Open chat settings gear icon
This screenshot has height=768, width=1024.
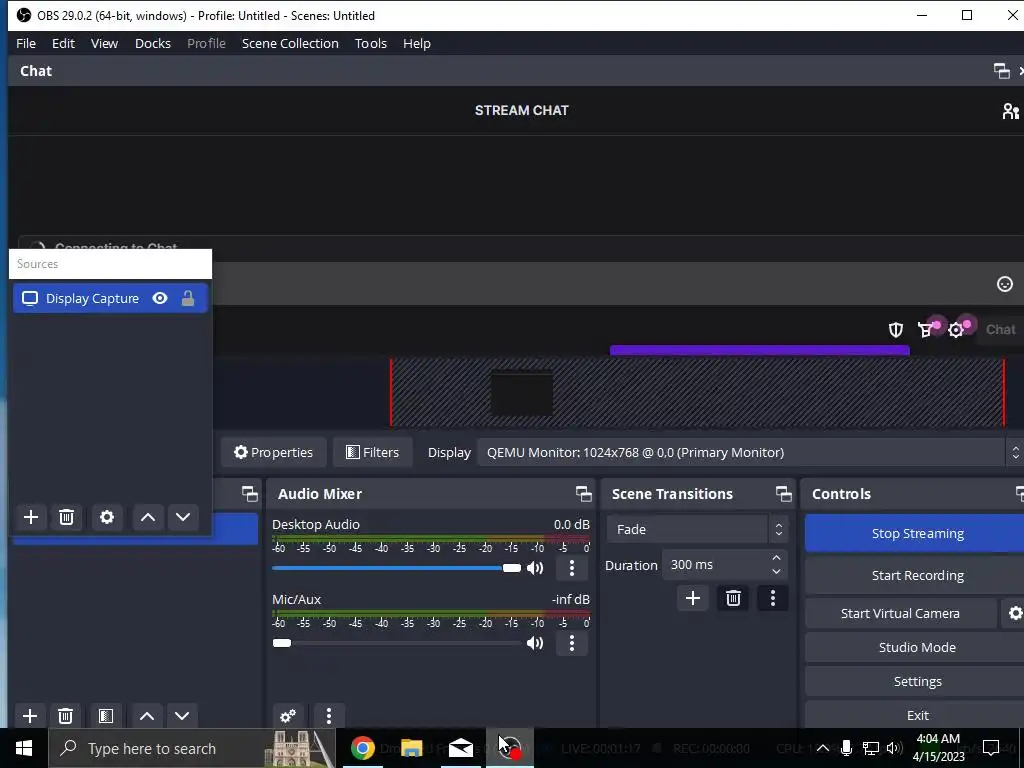pos(955,330)
